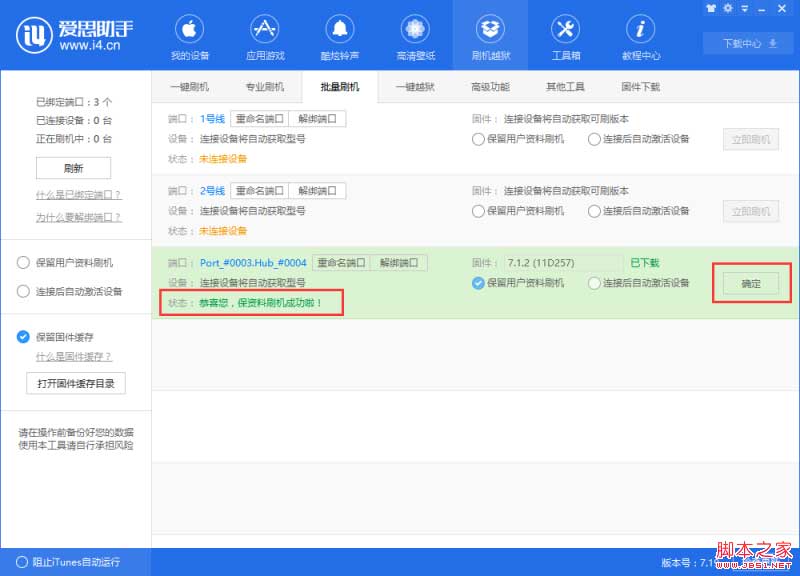Screen dimensions: 800x576
Task: Toggle checked 保留用户资料刷机 in Port_#0003 row
Action: coord(478,283)
